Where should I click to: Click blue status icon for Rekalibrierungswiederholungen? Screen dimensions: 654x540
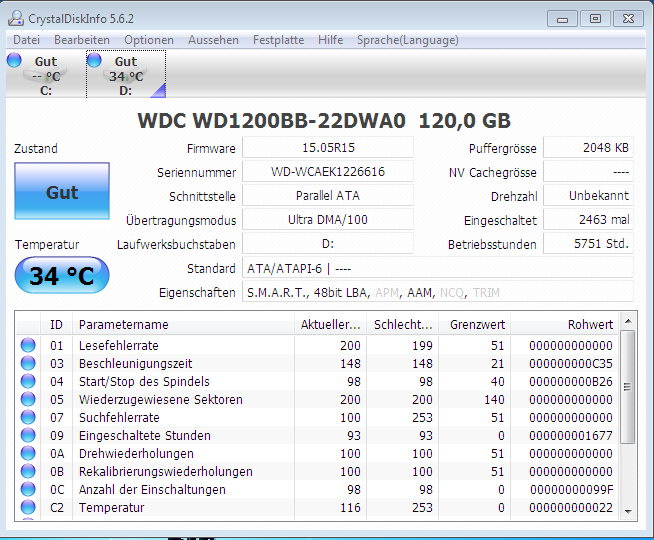pyautogui.click(x=28, y=471)
